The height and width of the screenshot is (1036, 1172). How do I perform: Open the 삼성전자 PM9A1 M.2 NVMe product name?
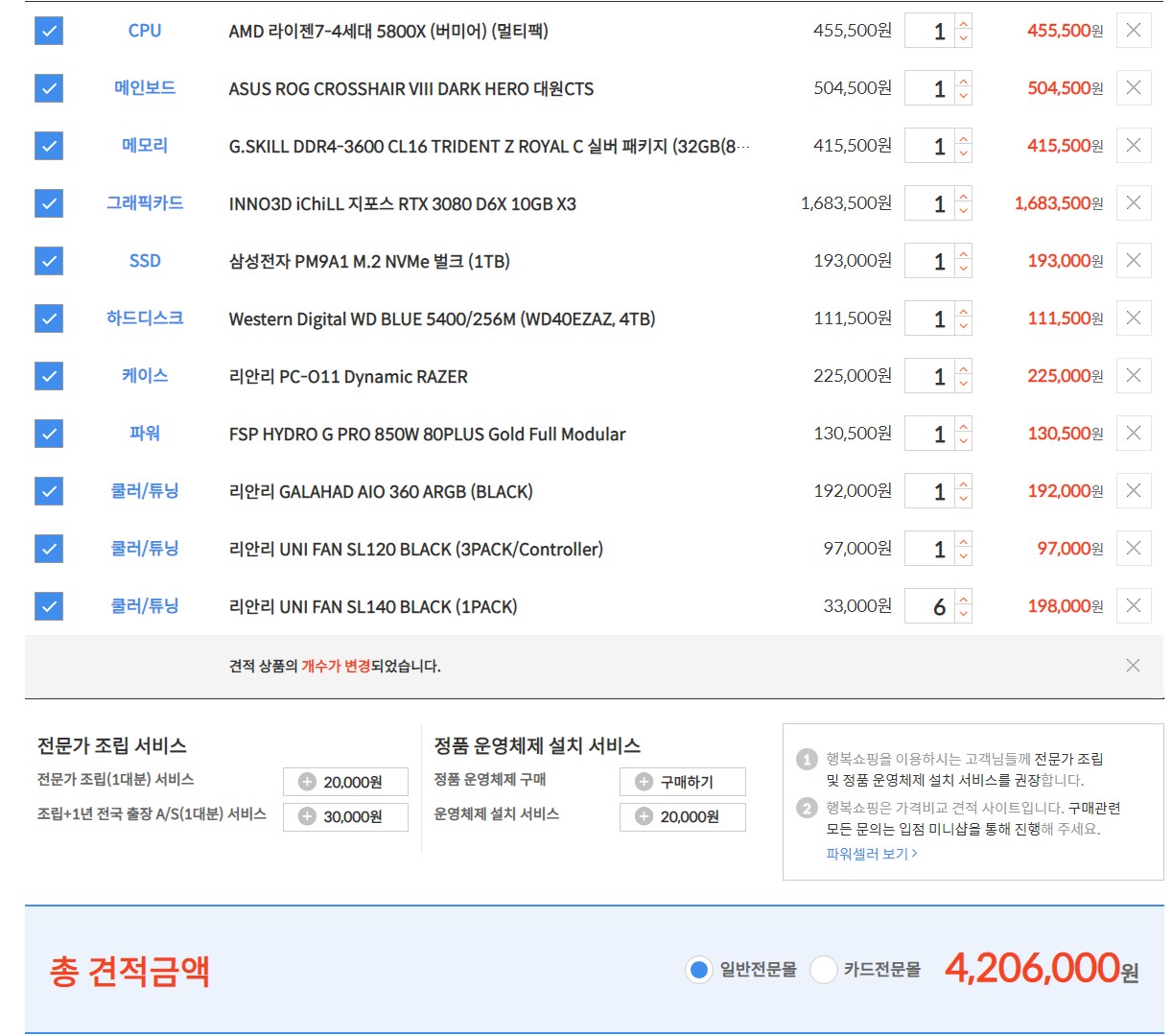click(369, 261)
